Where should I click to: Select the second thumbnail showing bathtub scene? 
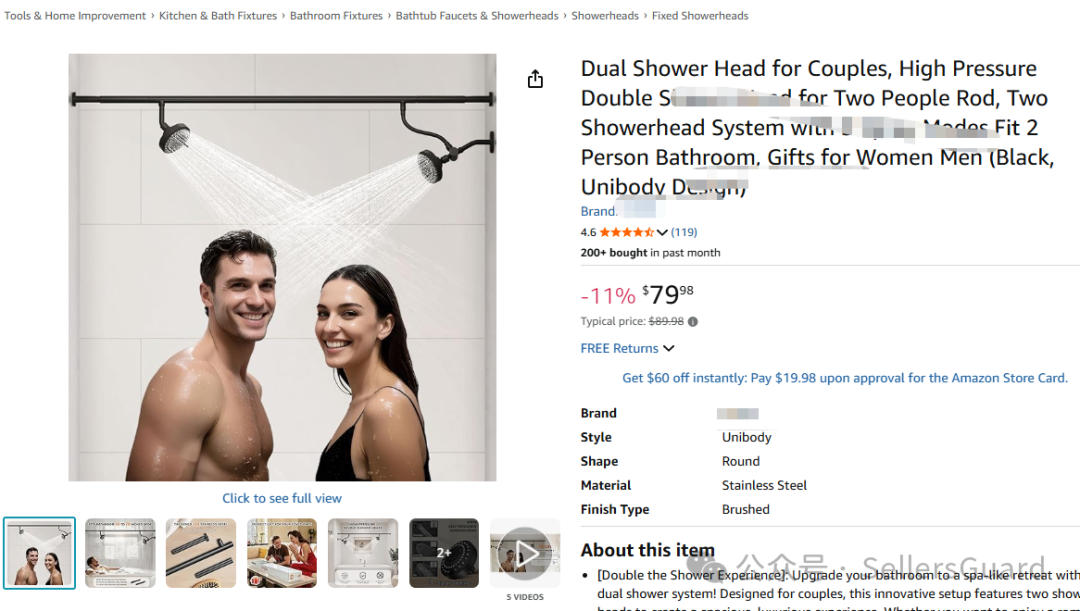121,553
